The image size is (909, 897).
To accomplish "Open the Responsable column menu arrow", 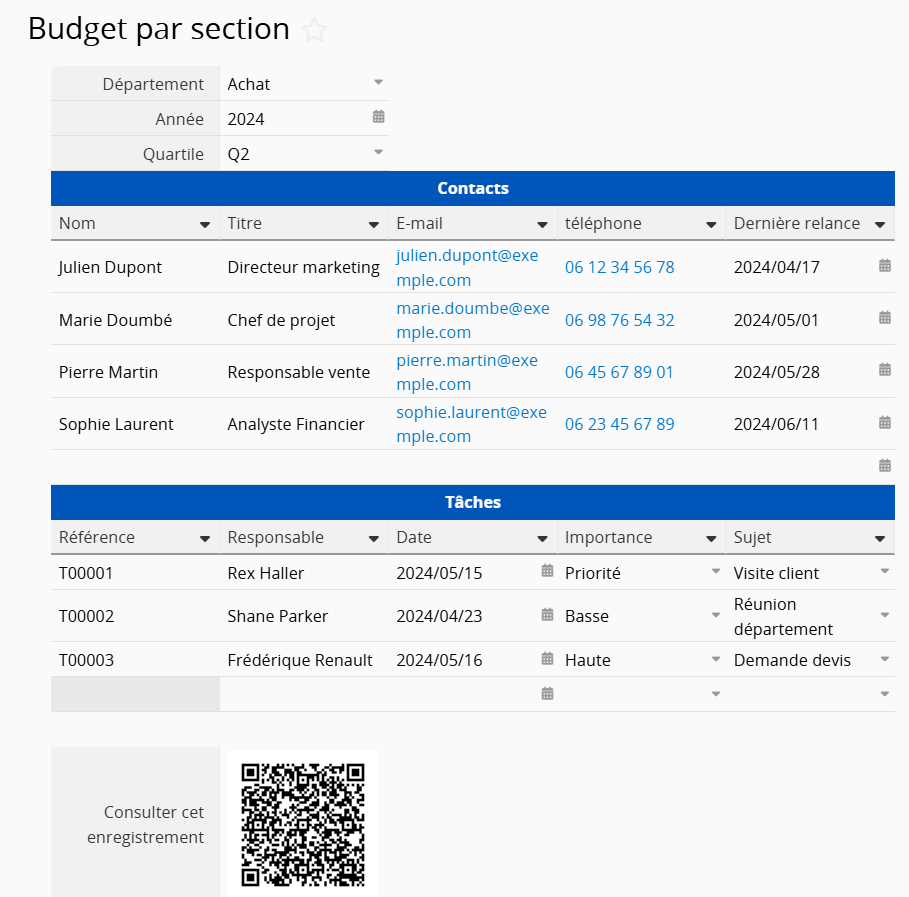I will point(374,539).
